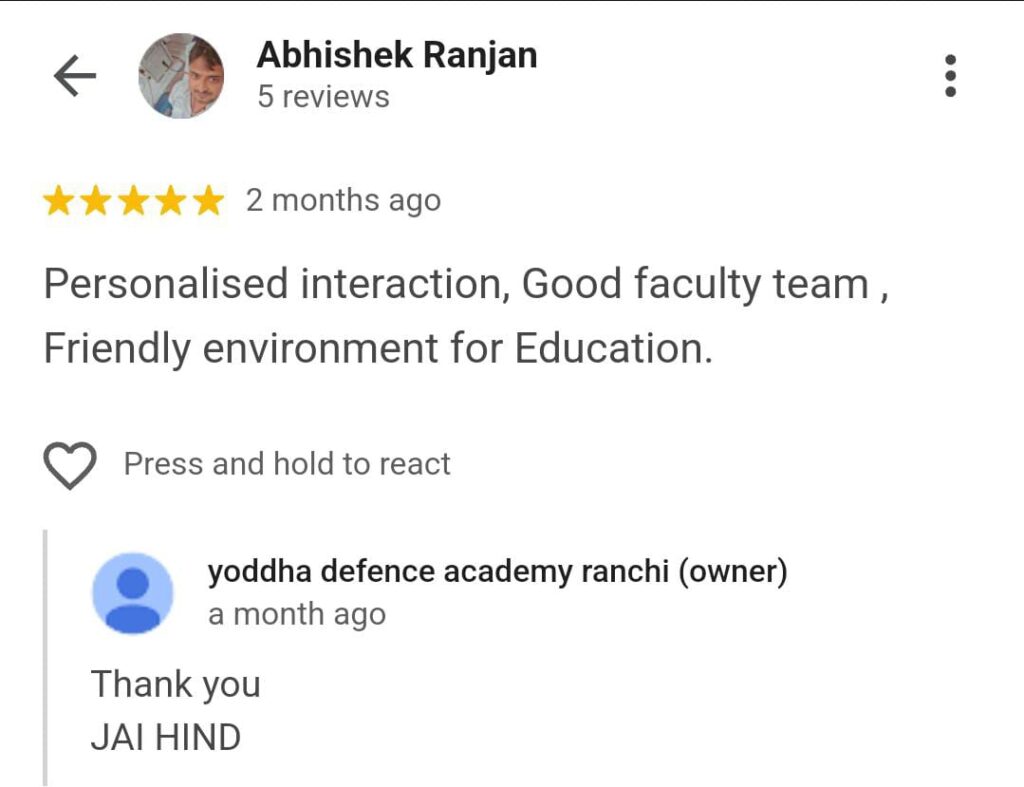Viewport: 1024px width, 787px height.
Task: Click the owner reply's "a month ago" timestamp
Action: click(x=296, y=614)
